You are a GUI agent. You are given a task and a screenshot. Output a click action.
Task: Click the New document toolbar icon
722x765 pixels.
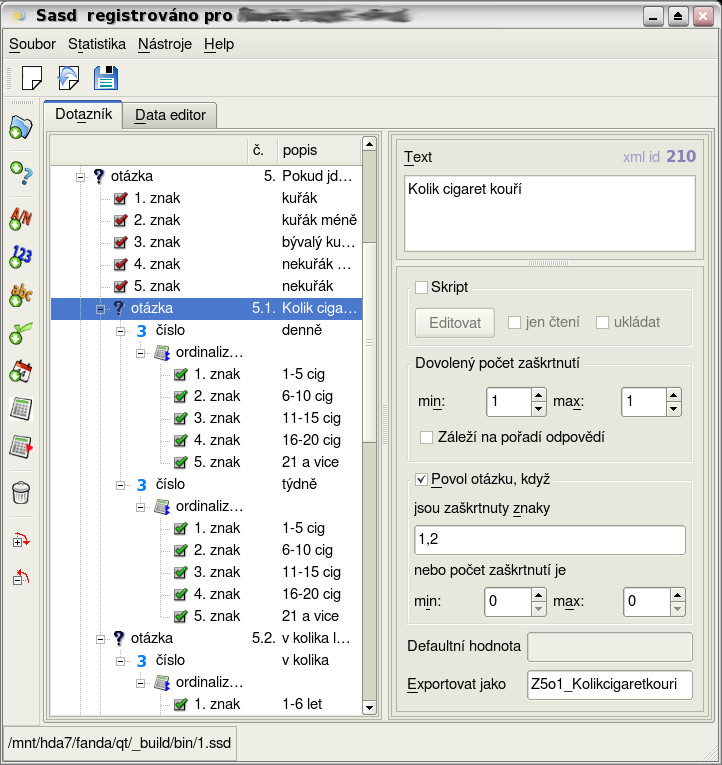[32, 78]
